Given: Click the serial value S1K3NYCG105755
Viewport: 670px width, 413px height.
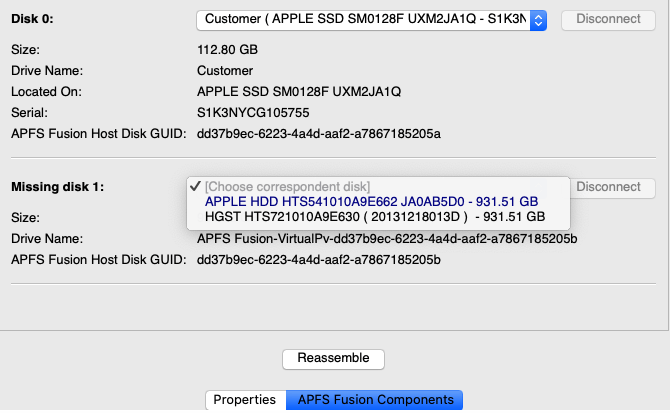Looking at the screenshot, I should [x=253, y=113].
